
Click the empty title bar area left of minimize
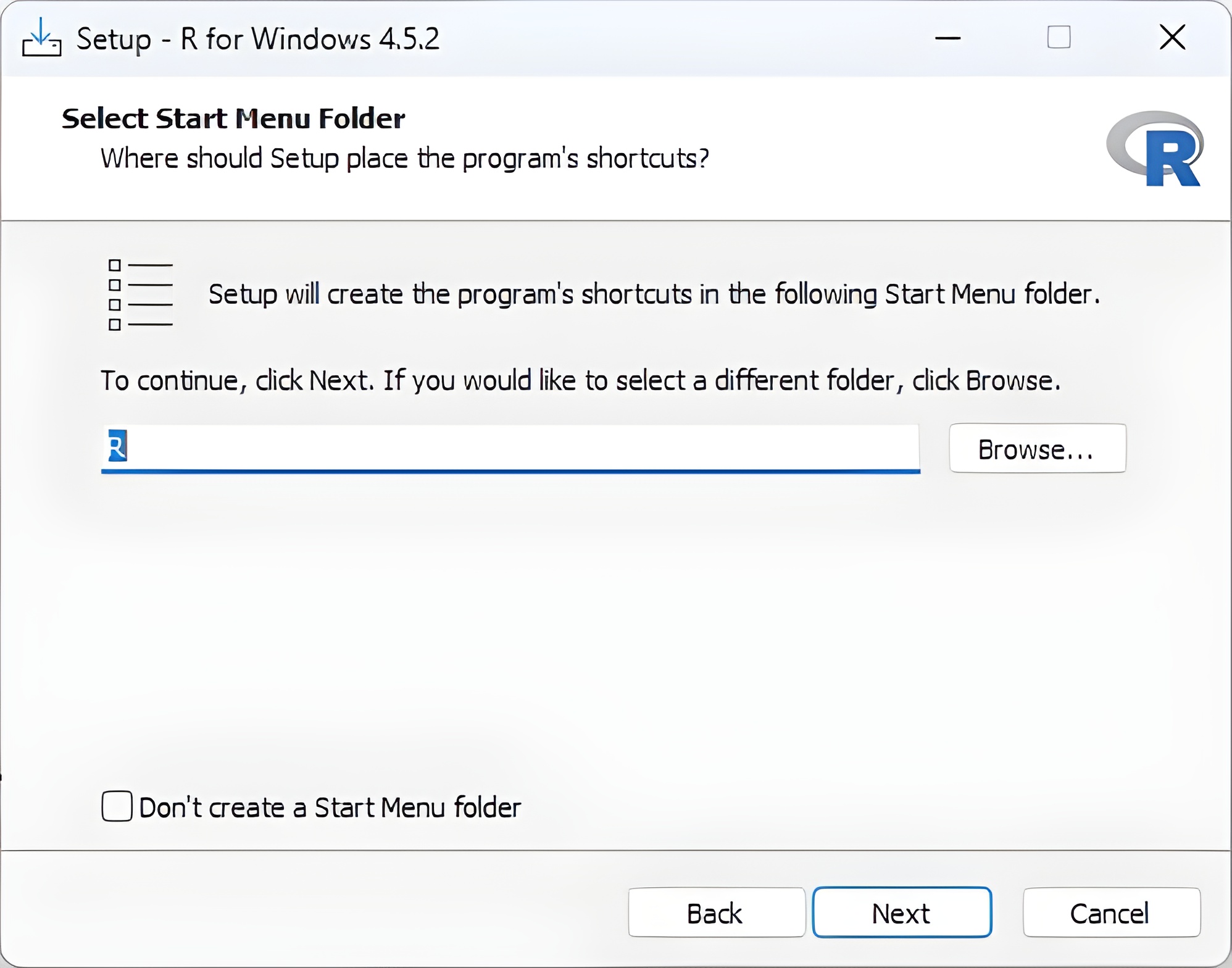[679, 38]
